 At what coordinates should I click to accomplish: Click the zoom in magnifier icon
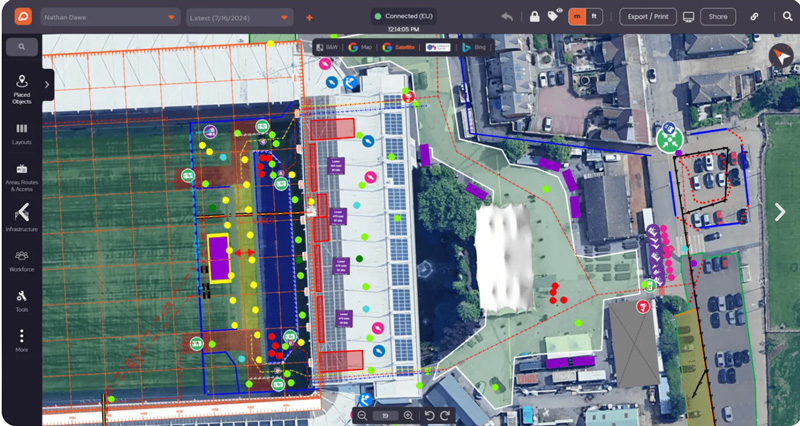click(408, 416)
